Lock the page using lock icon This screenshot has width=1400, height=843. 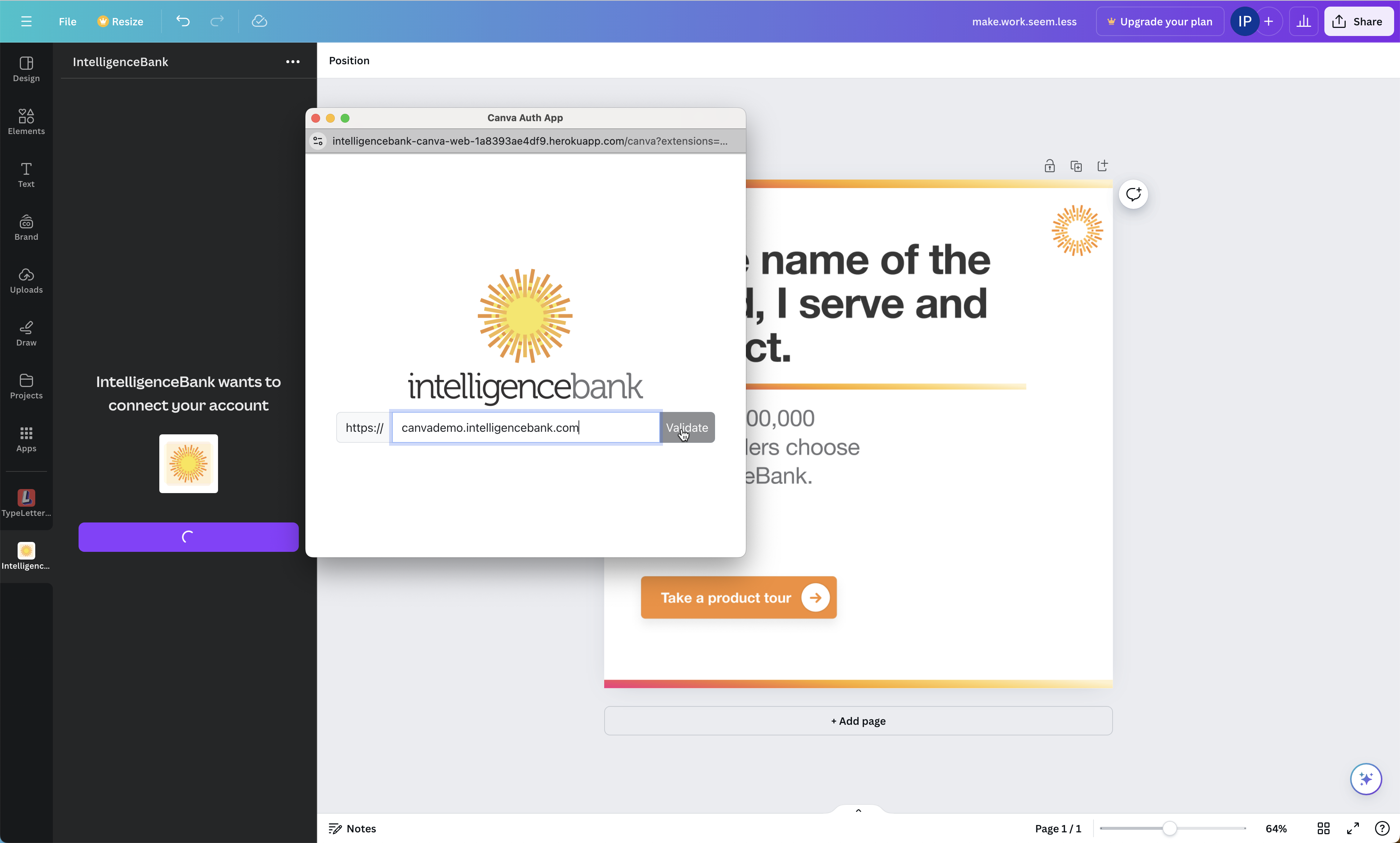pos(1049,166)
